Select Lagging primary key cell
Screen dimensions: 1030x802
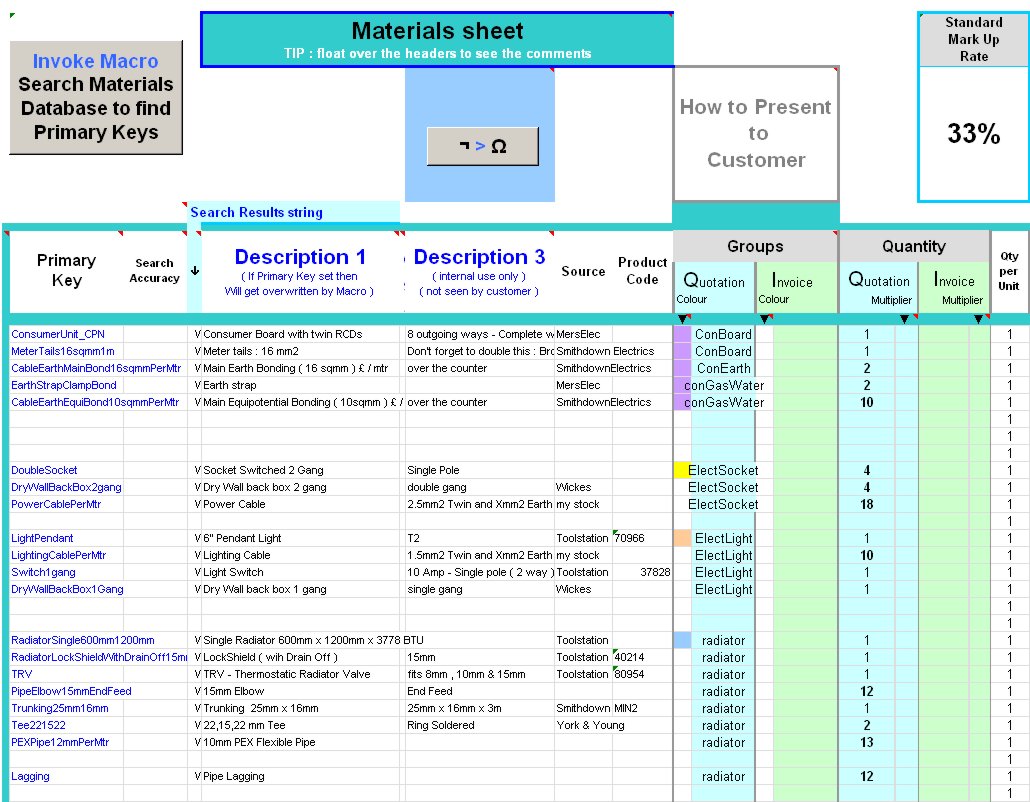tap(66, 776)
